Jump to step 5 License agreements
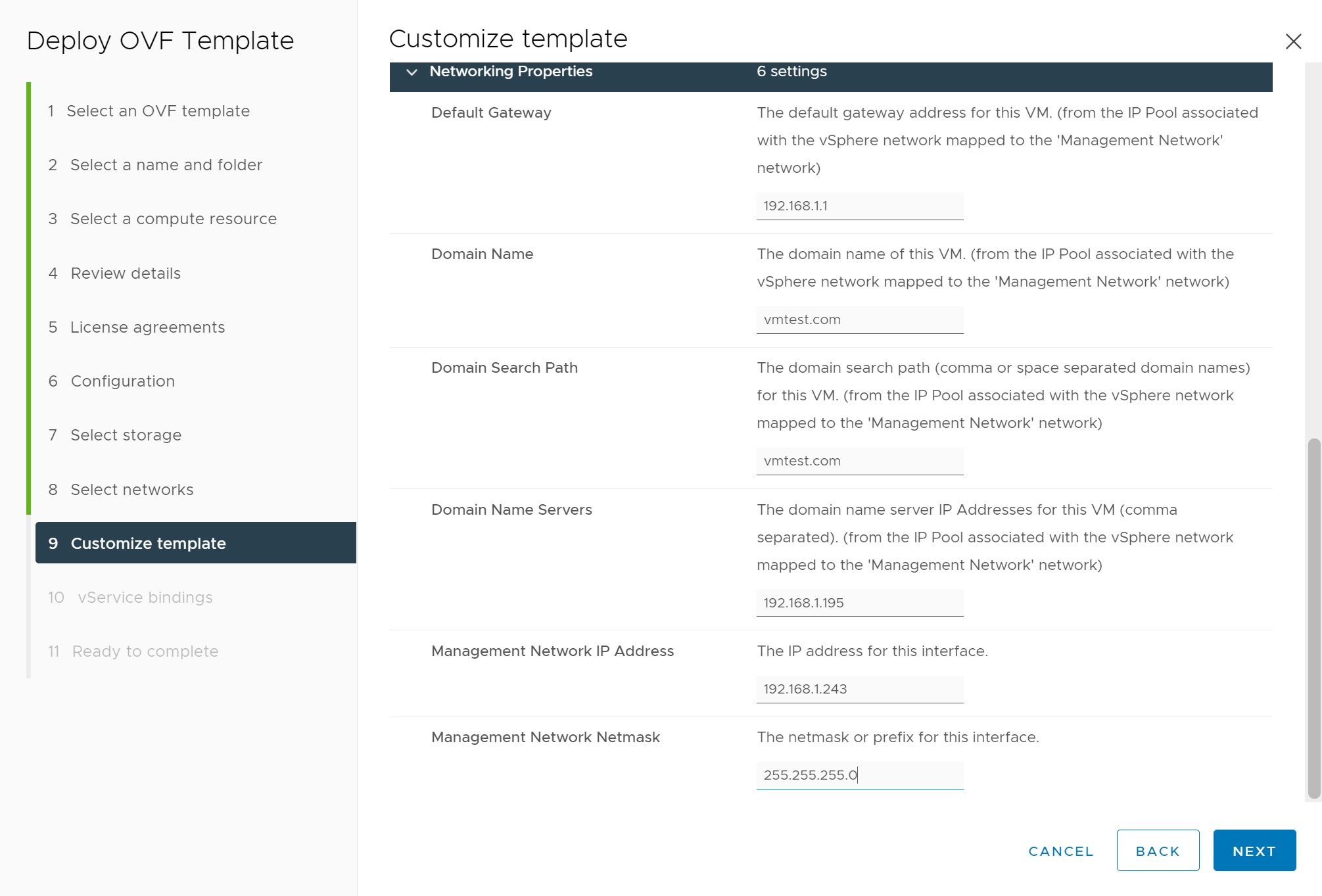The image size is (1322, 896). pyautogui.click(x=147, y=327)
